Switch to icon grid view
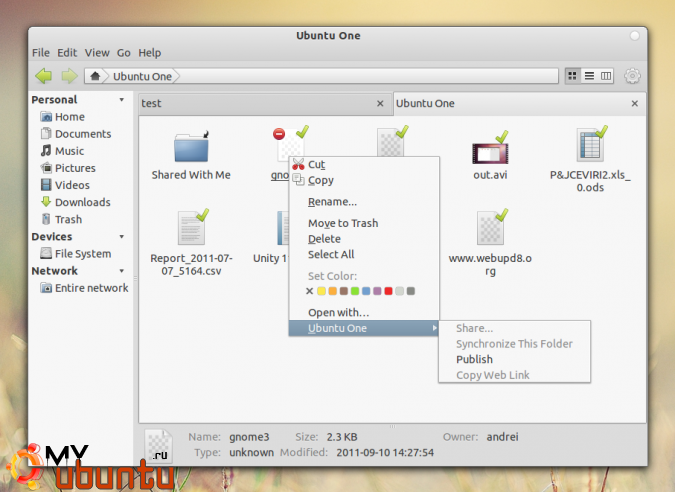Screen dimensions: 675x492 pos(573,76)
